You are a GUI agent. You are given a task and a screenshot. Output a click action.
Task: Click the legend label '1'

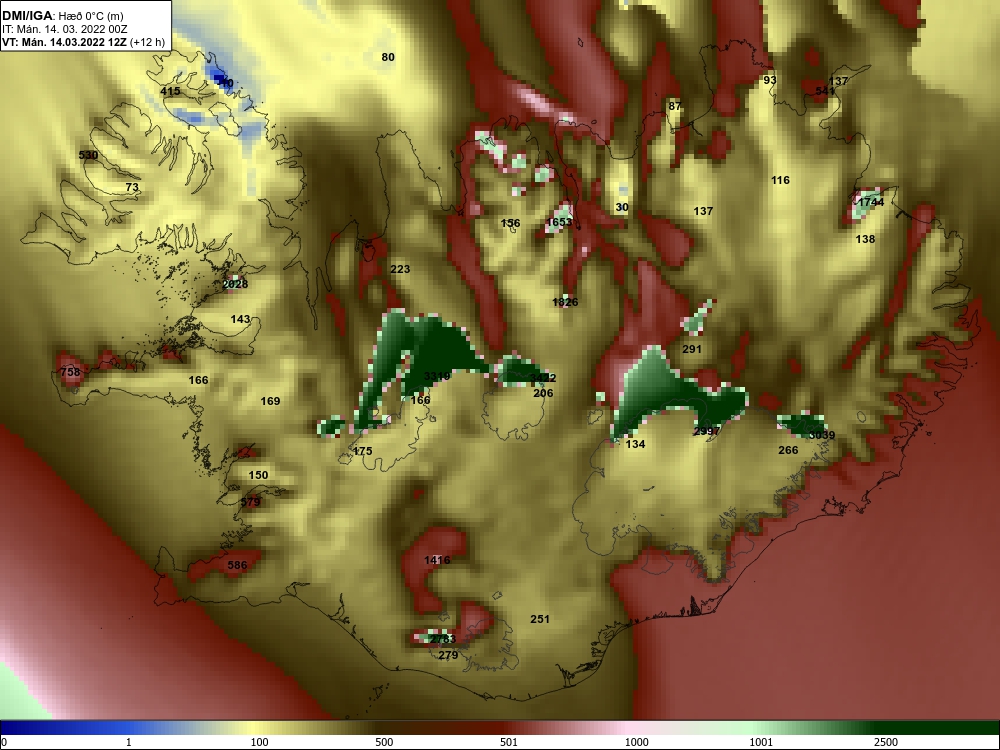coord(129,742)
